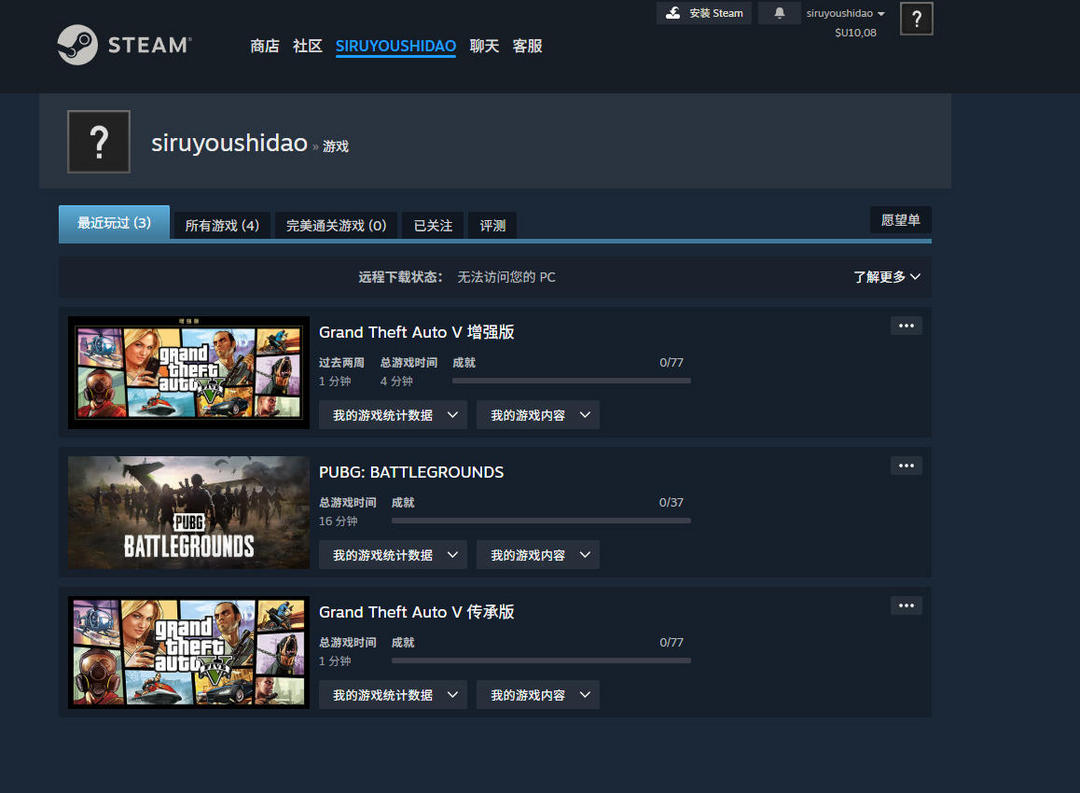Click the Steam logo in header

pos(123,45)
